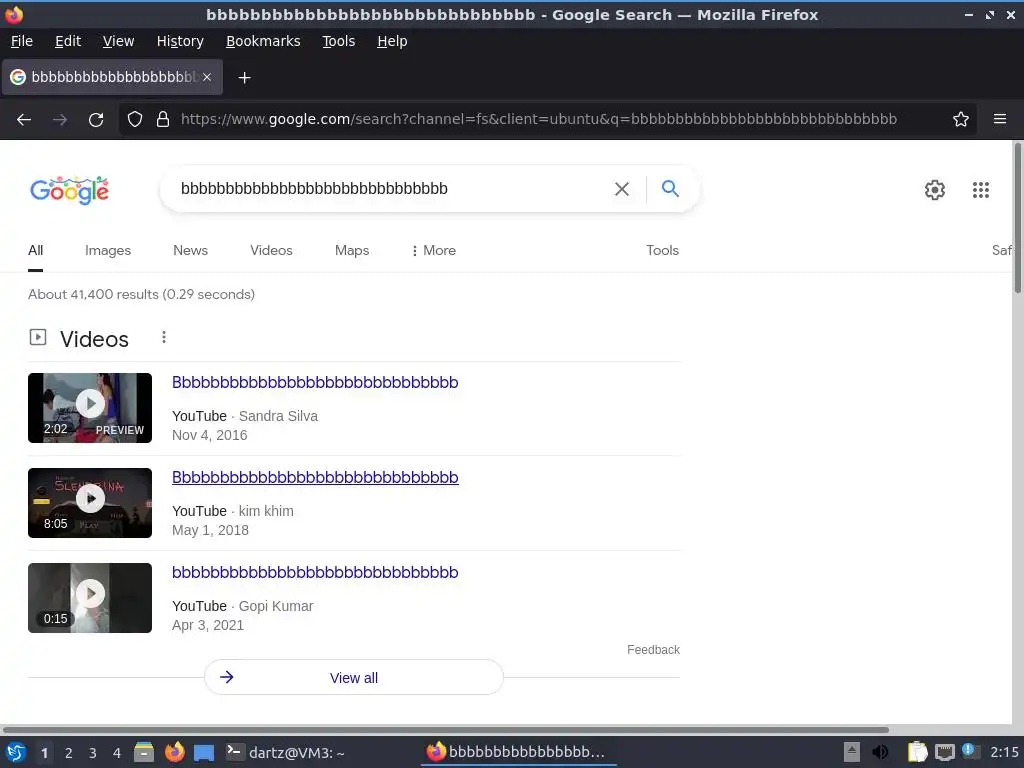Image resolution: width=1024 pixels, height=768 pixels.
Task: Click the show desktop taskbar icon
Action: click(x=204, y=753)
